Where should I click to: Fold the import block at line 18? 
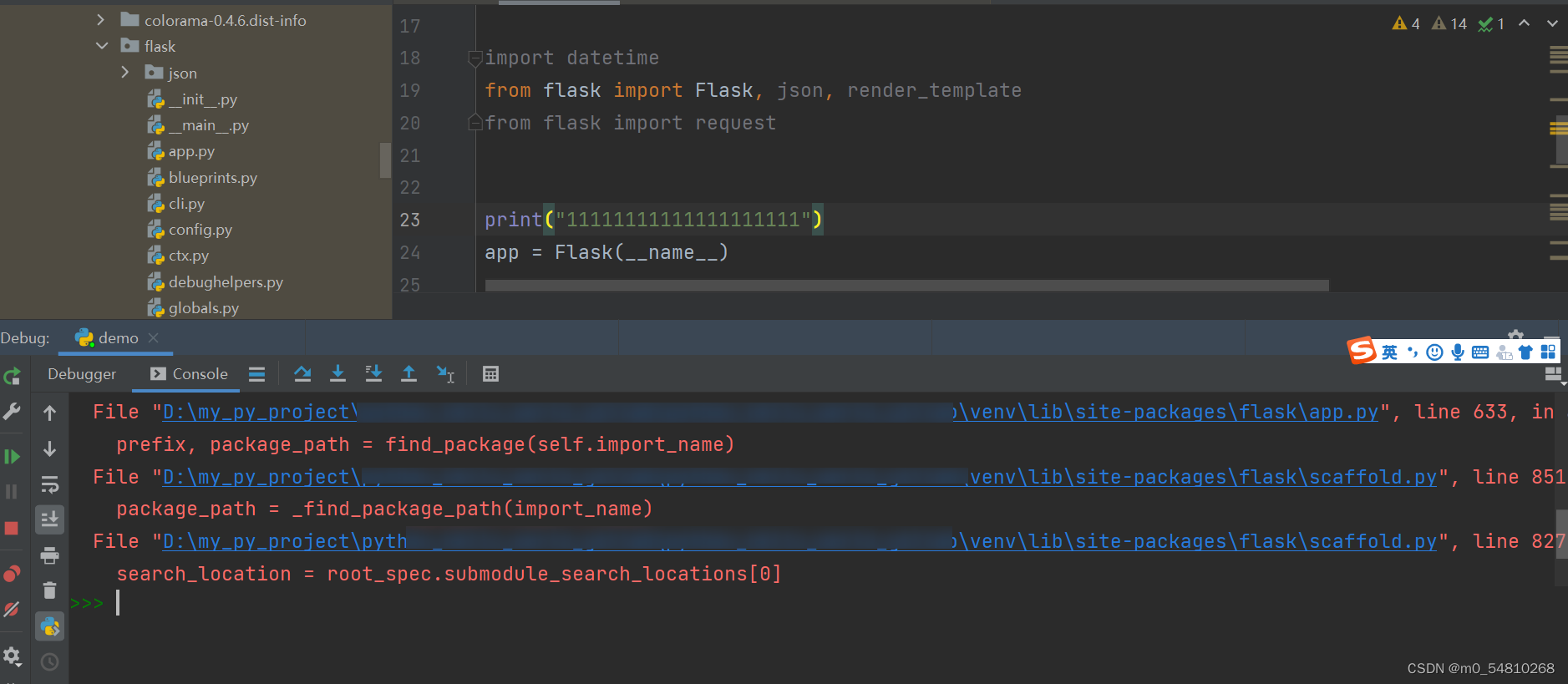[475, 58]
